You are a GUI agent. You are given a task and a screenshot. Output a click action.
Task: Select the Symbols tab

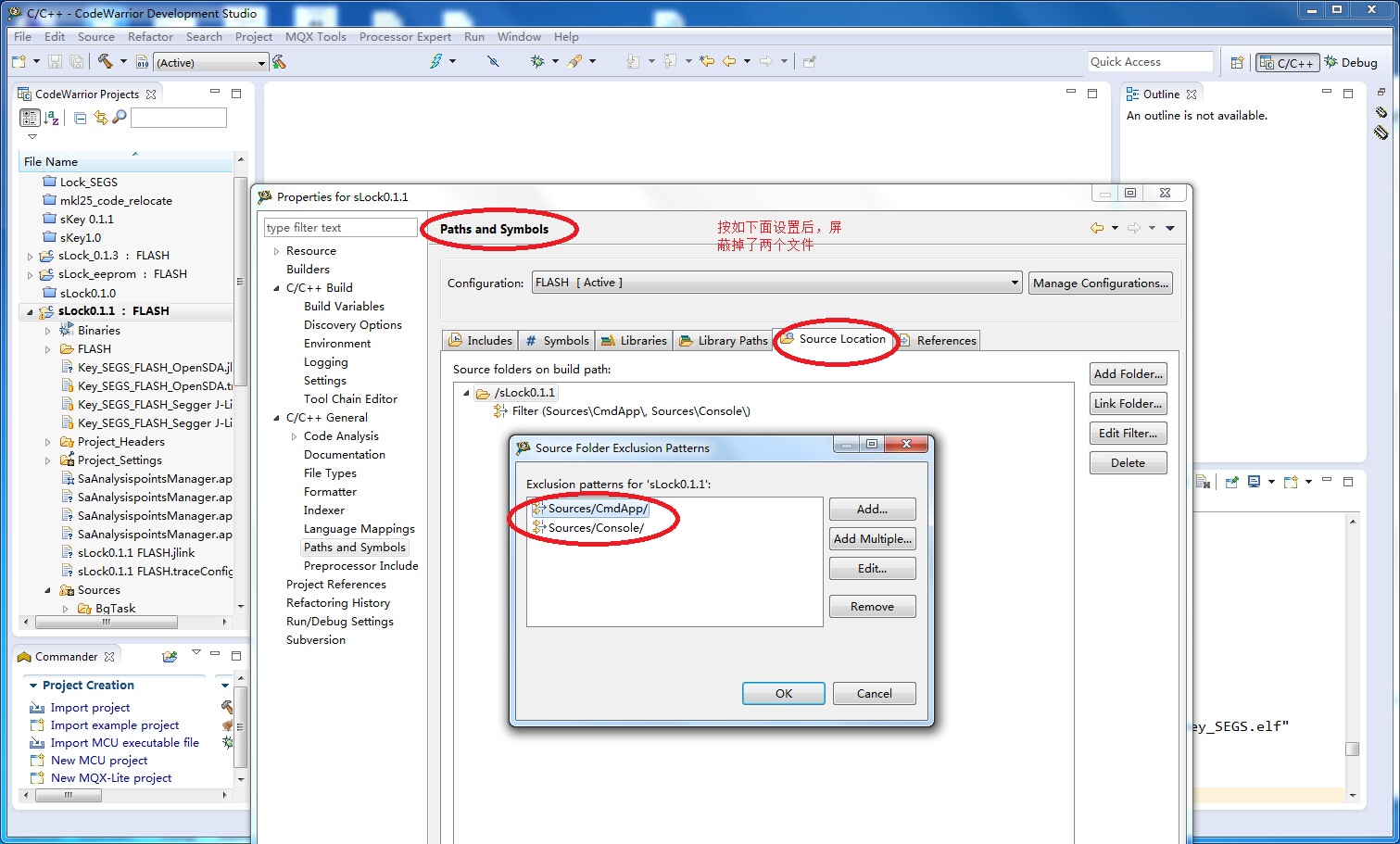tap(557, 341)
